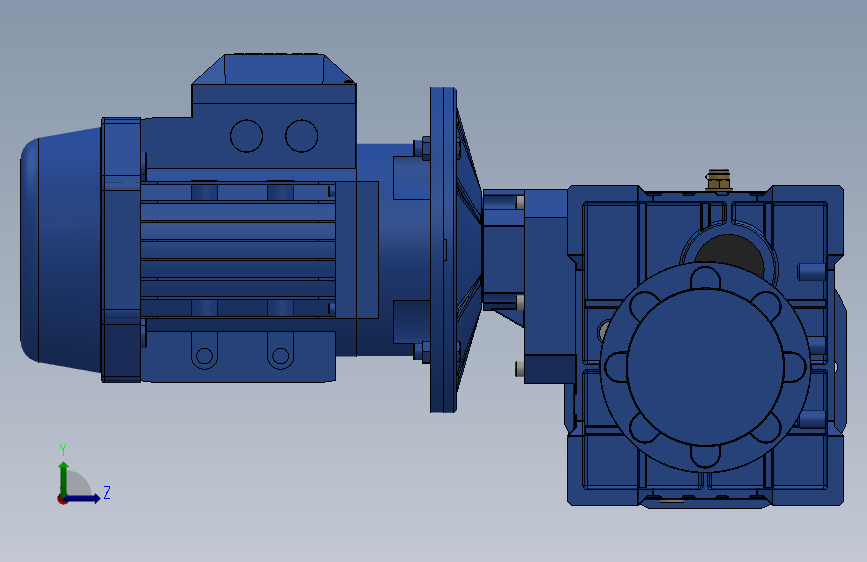Click the green Y axis of orientation triad
This screenshot has height=562, width=867.
(x=64, y=479)
